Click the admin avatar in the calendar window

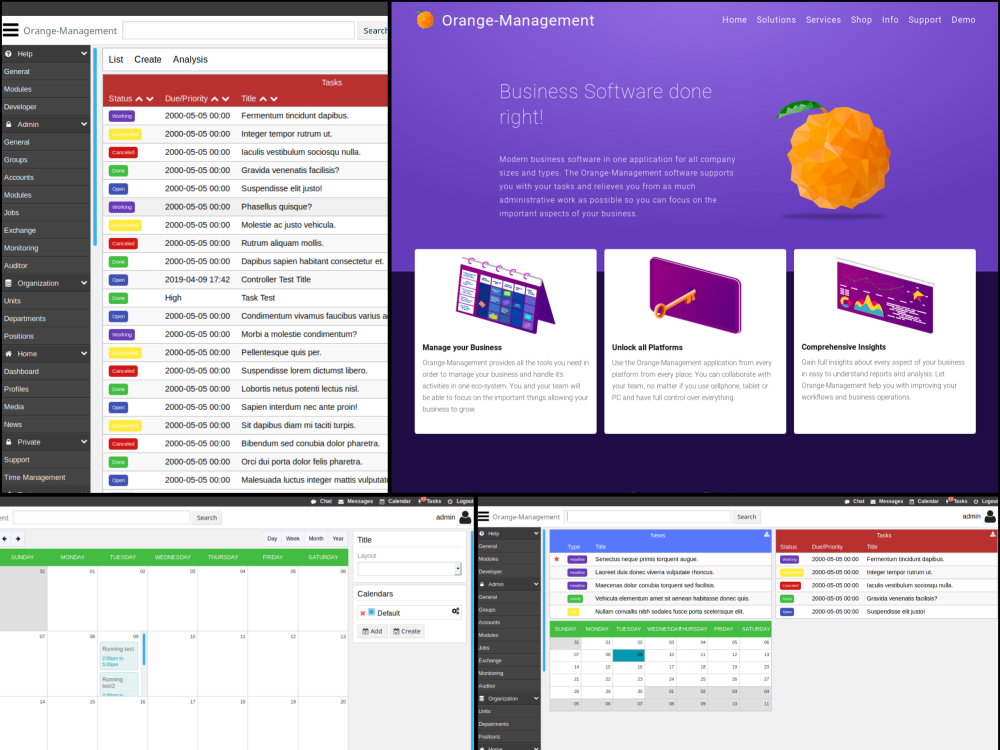pos(466,517)
